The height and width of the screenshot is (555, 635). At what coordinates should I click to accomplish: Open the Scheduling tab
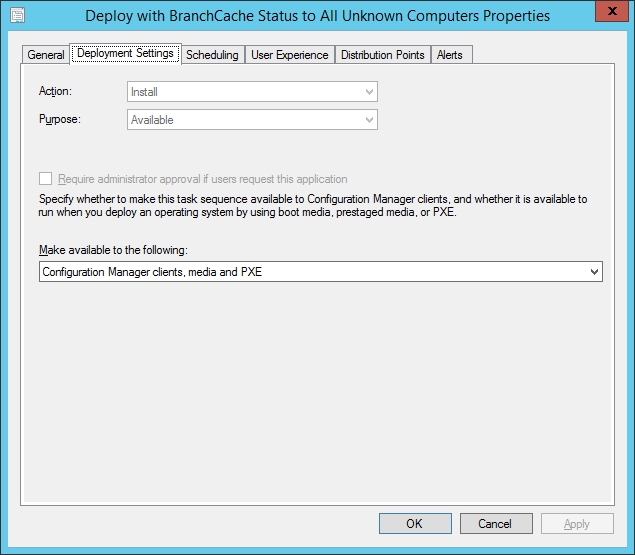(212, 55)
